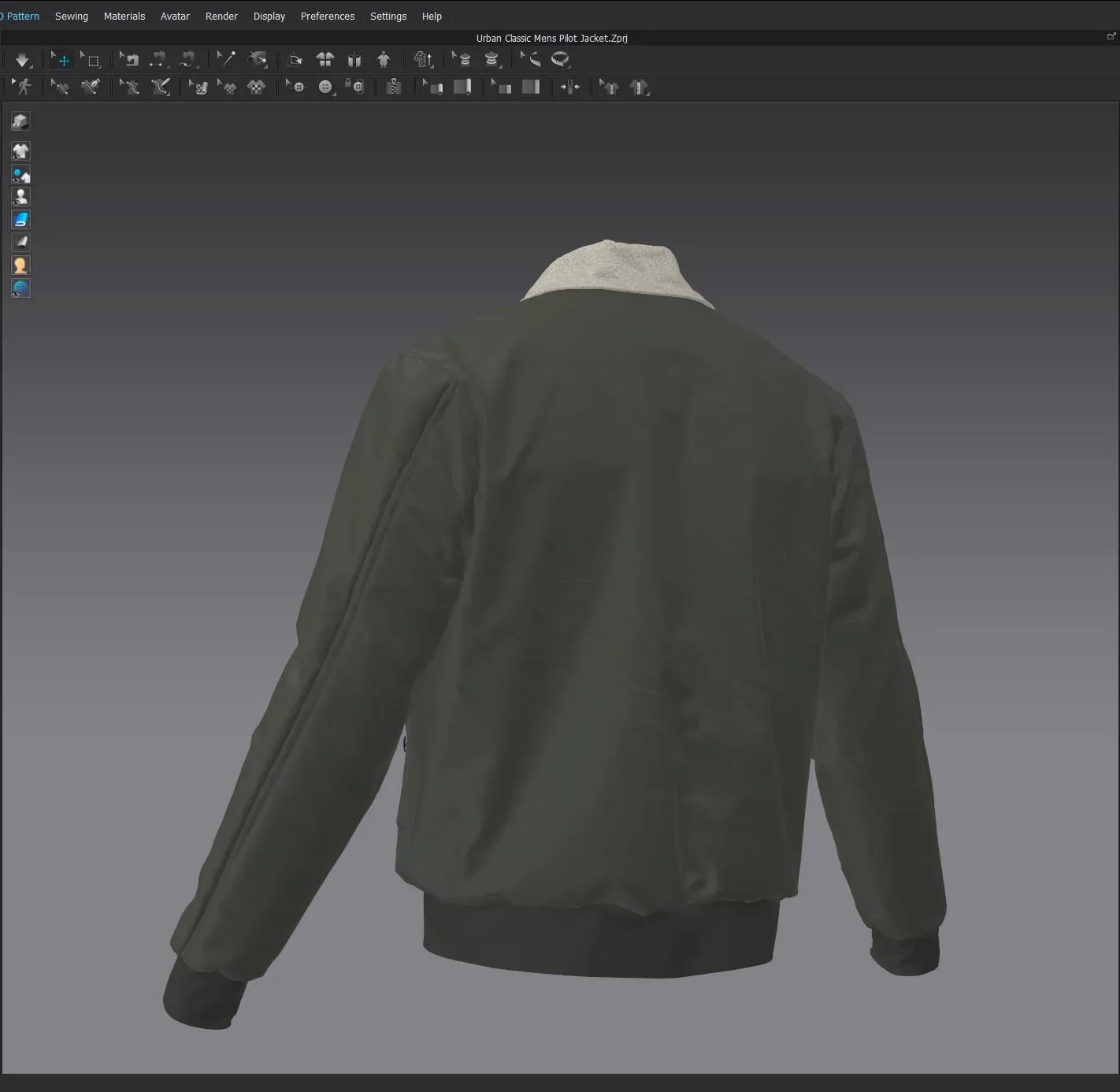Click the Graphic checkered shirt tool
Viewport: 1120px width, 1092px height.
257,87
